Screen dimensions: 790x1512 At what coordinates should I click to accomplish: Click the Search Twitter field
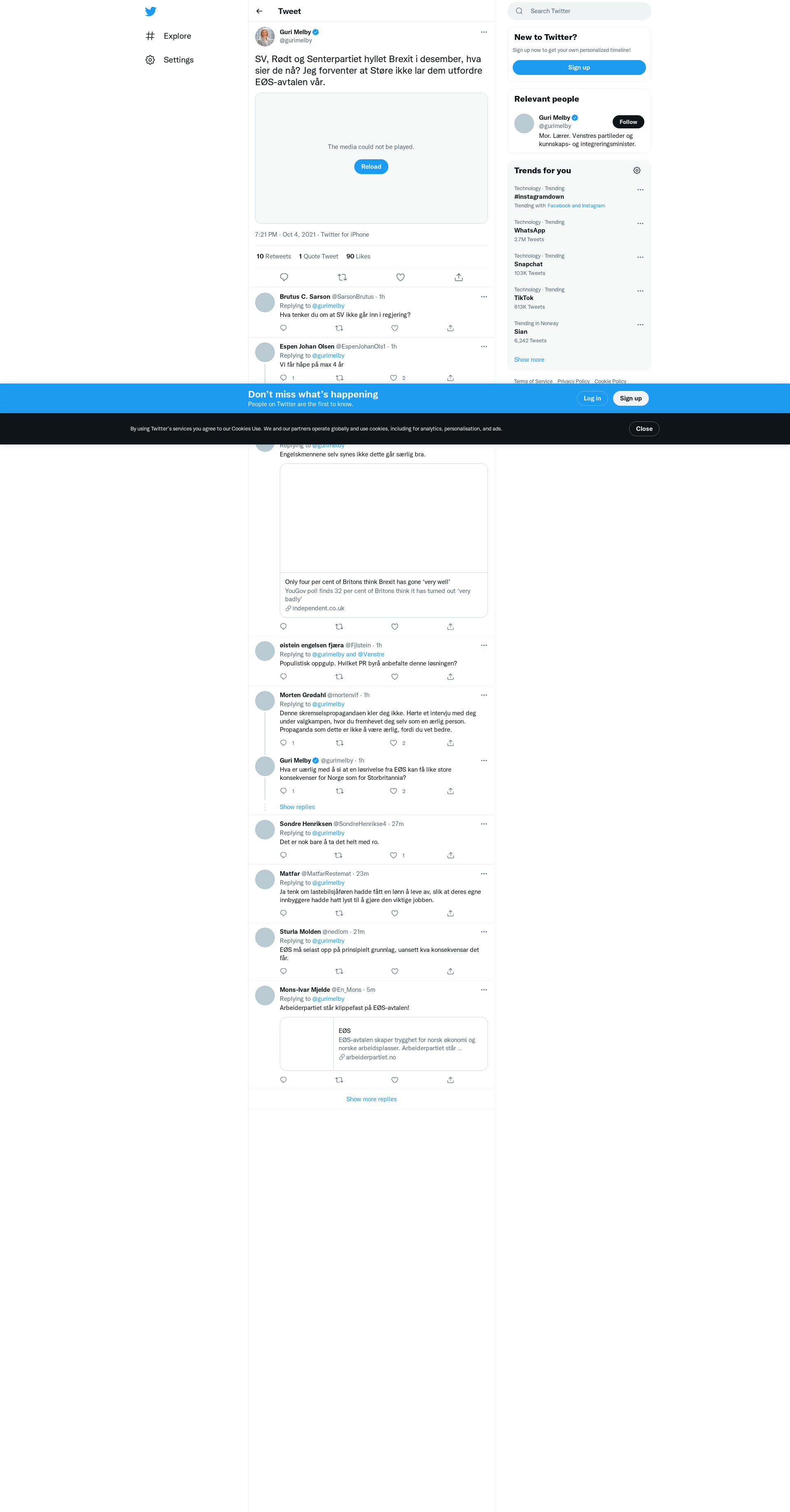[579, 11]
